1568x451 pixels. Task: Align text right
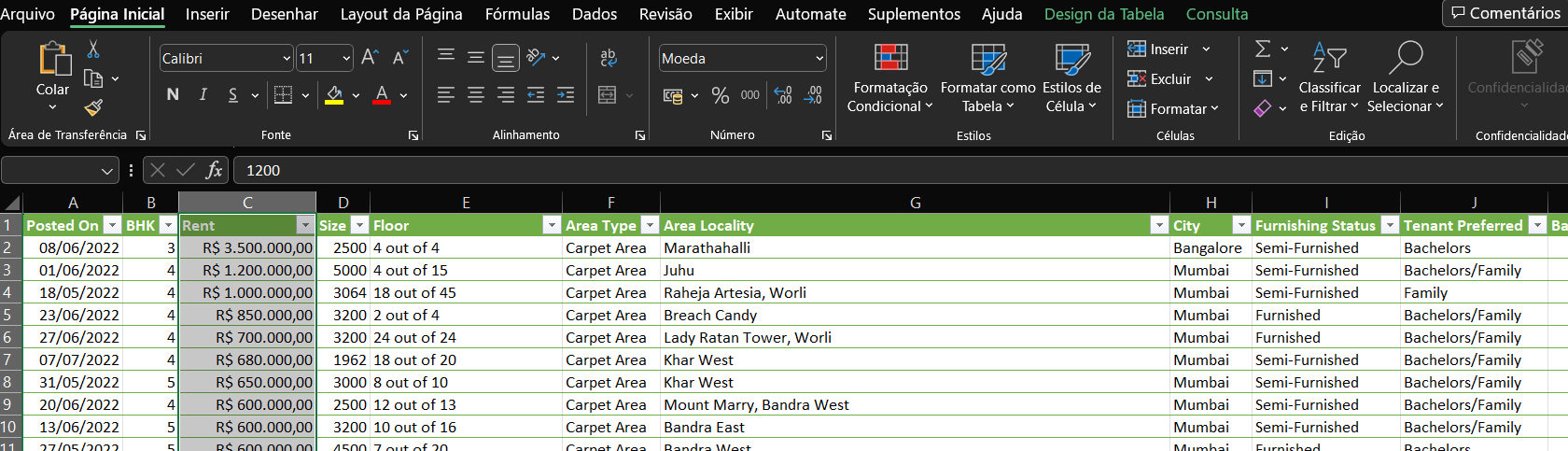(506, 94)
